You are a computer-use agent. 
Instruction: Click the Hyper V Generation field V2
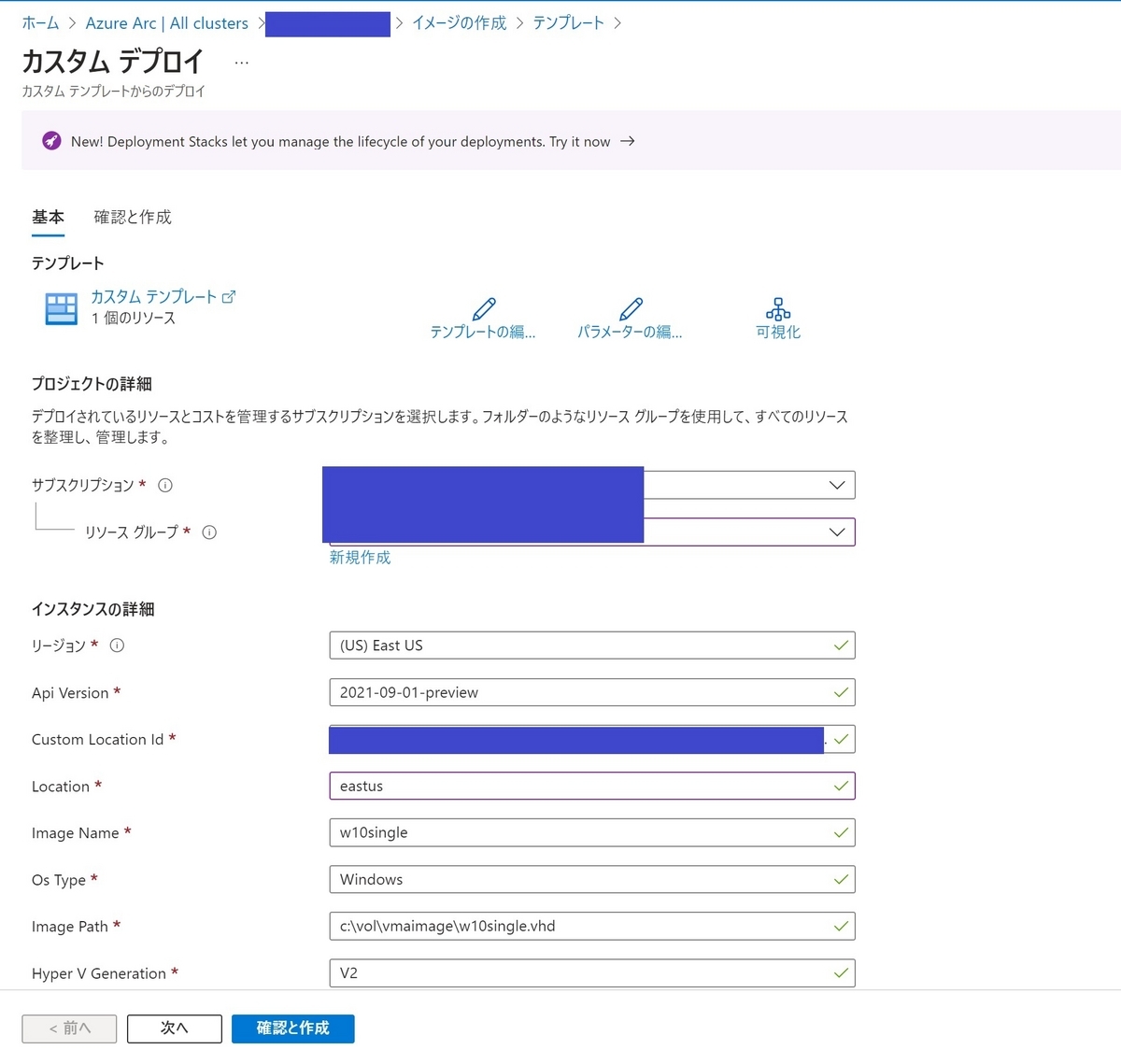[x=591, y=972]
